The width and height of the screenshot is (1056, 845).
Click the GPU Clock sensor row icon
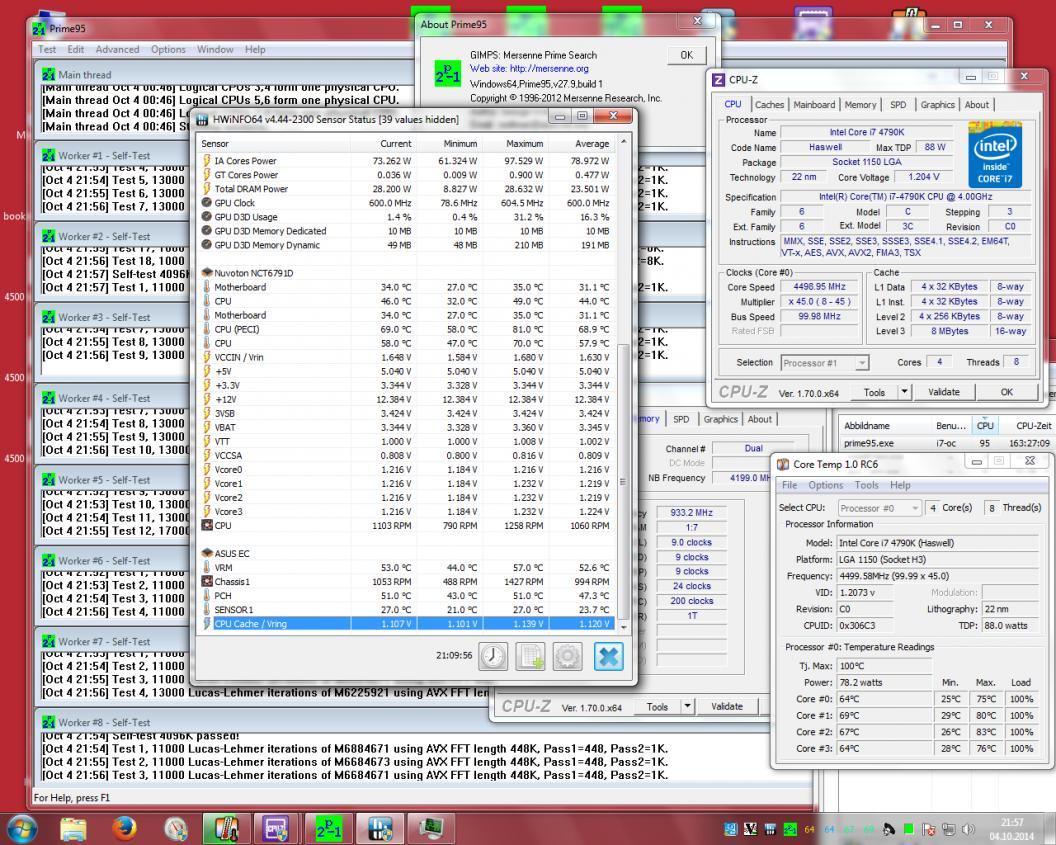(207, 203)
